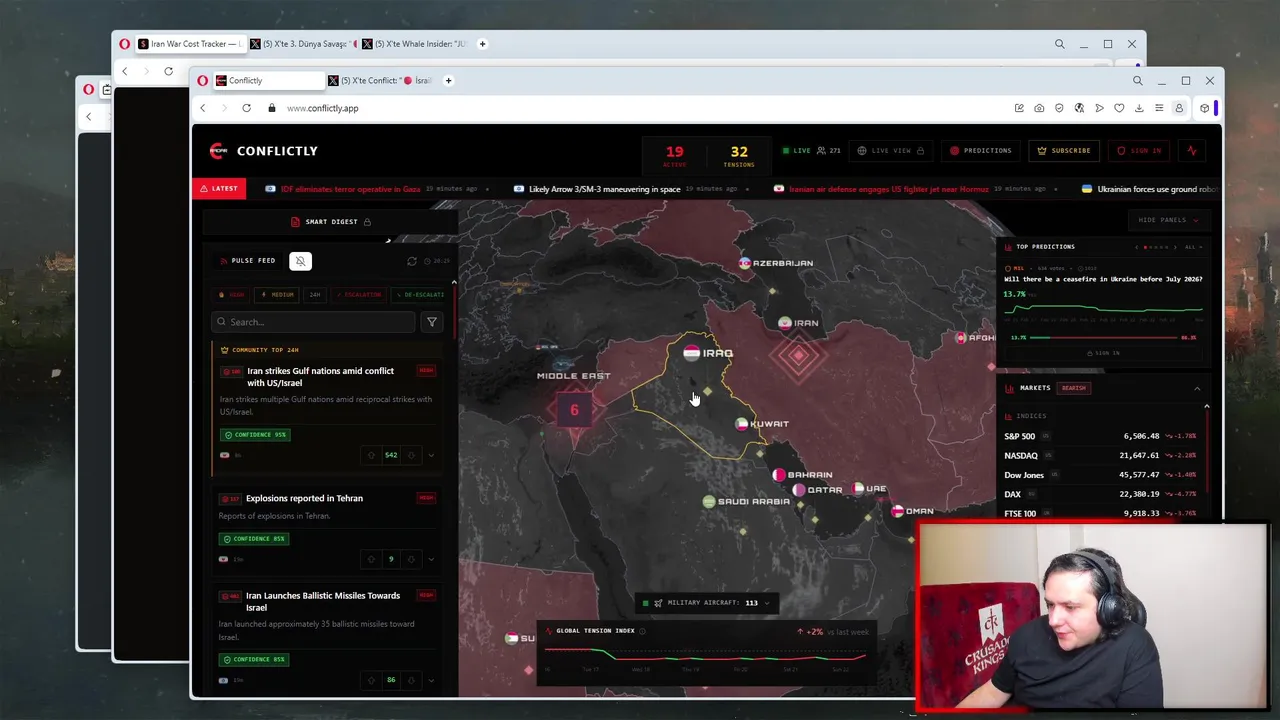The width and height of the screenshot is (1280, 720).
Task: Select the Kuwait flag marker on map
Action: click(741, 424)
